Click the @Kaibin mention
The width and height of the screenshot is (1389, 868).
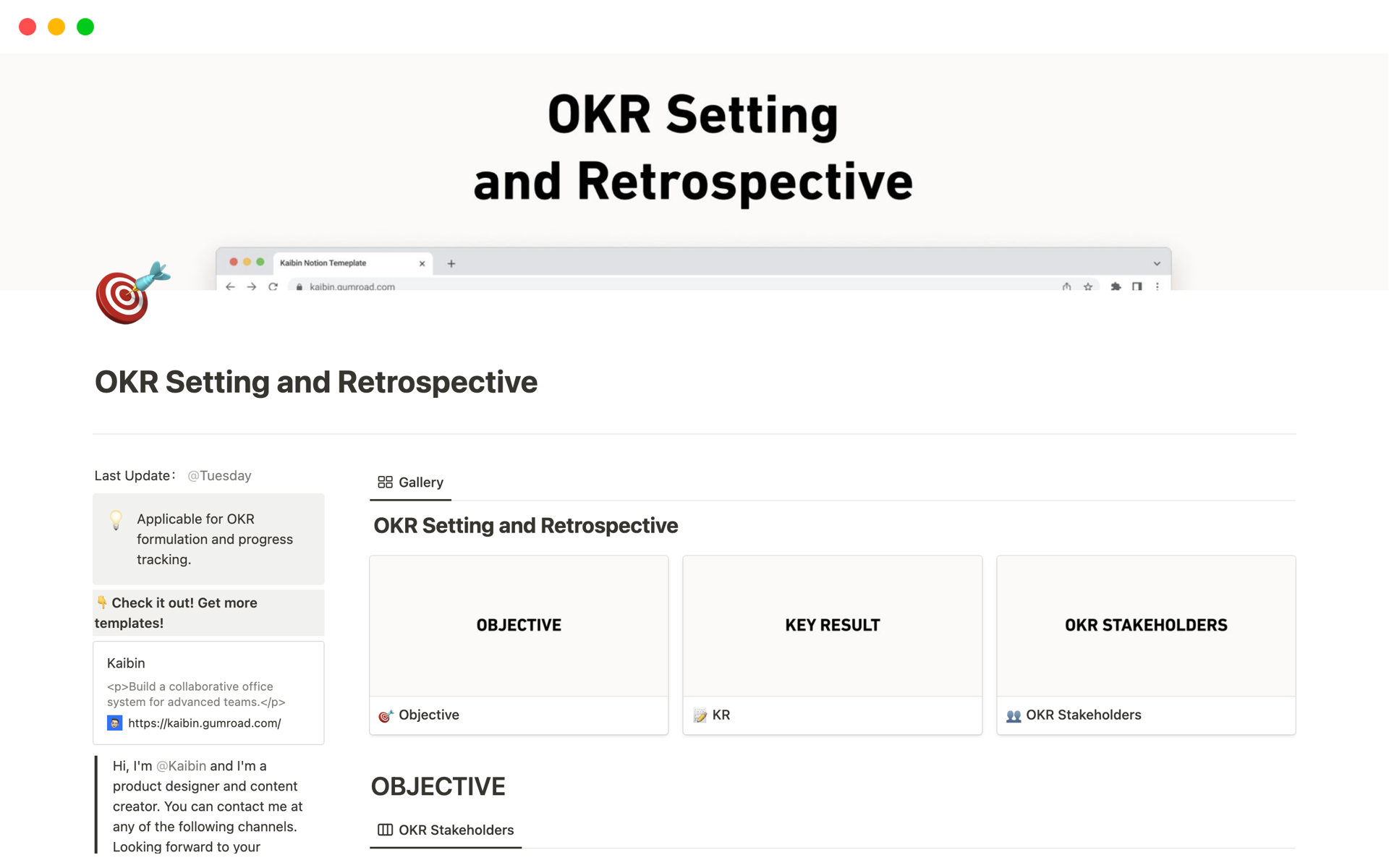(181, 765)
